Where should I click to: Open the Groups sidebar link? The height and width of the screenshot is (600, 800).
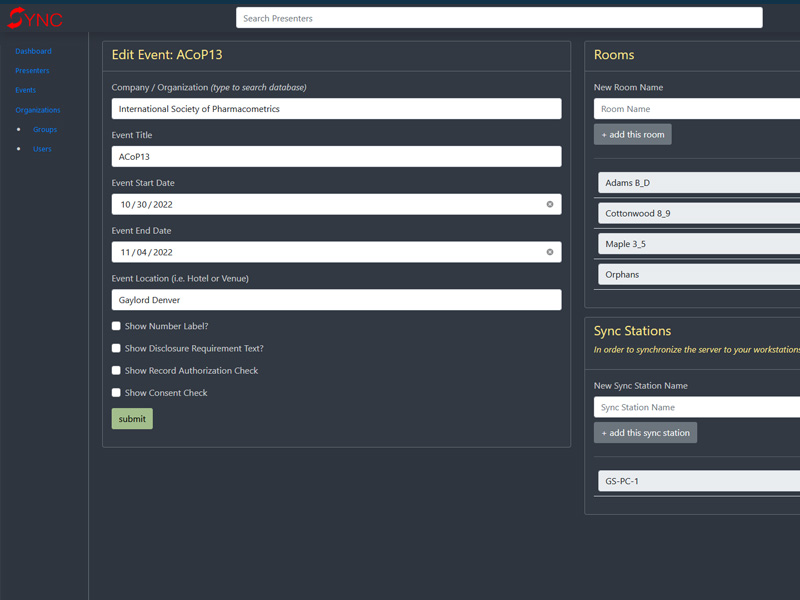pos(45,130)
